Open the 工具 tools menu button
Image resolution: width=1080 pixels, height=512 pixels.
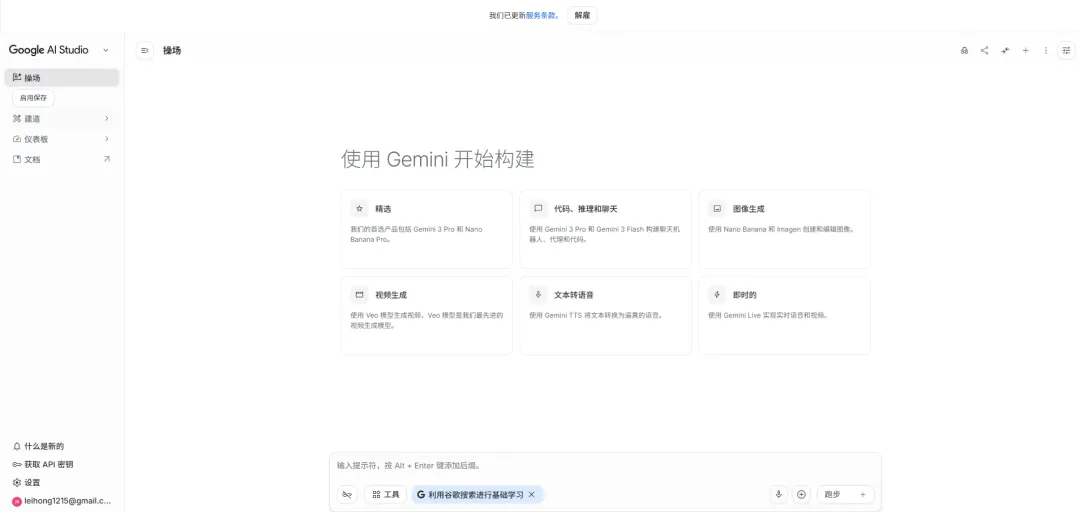385,494
